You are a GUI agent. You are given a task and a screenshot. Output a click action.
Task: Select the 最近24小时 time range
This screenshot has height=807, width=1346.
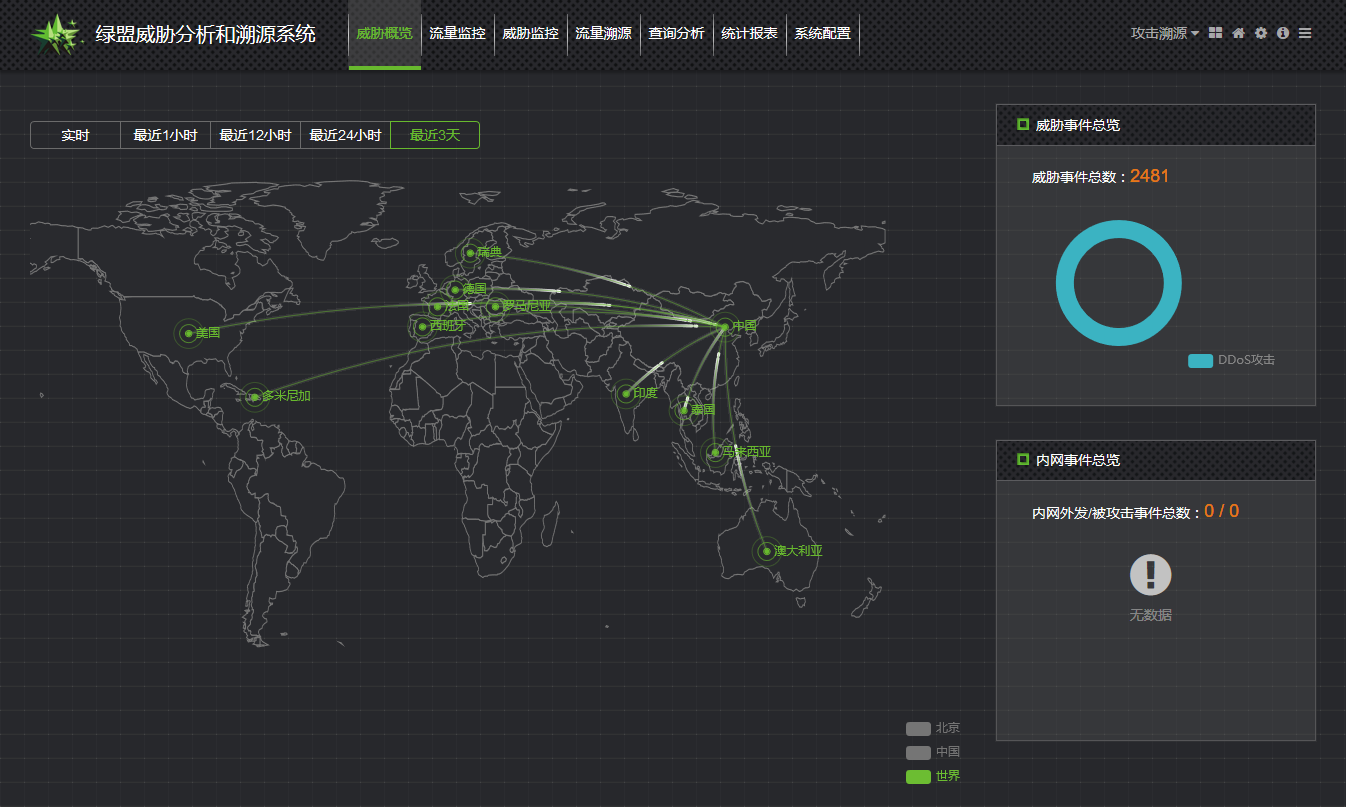(x=345, y=135)
